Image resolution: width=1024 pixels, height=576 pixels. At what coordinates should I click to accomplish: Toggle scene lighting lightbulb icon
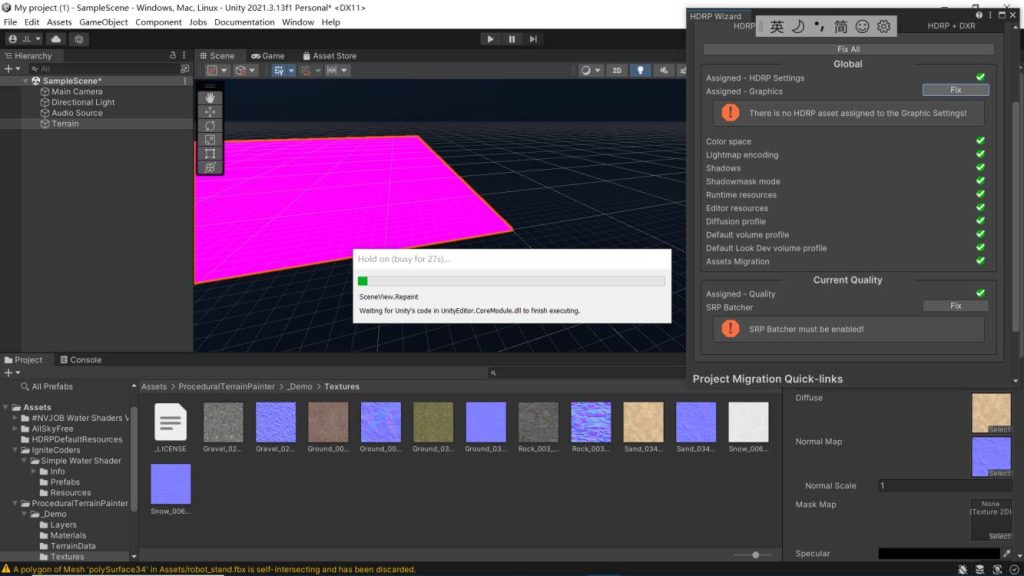click(640, 71)
